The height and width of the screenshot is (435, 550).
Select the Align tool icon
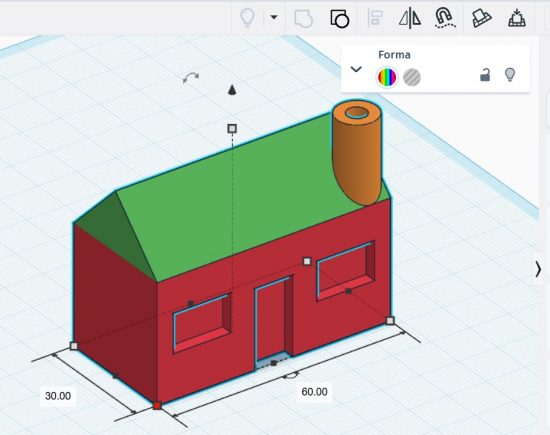[375, 18]
